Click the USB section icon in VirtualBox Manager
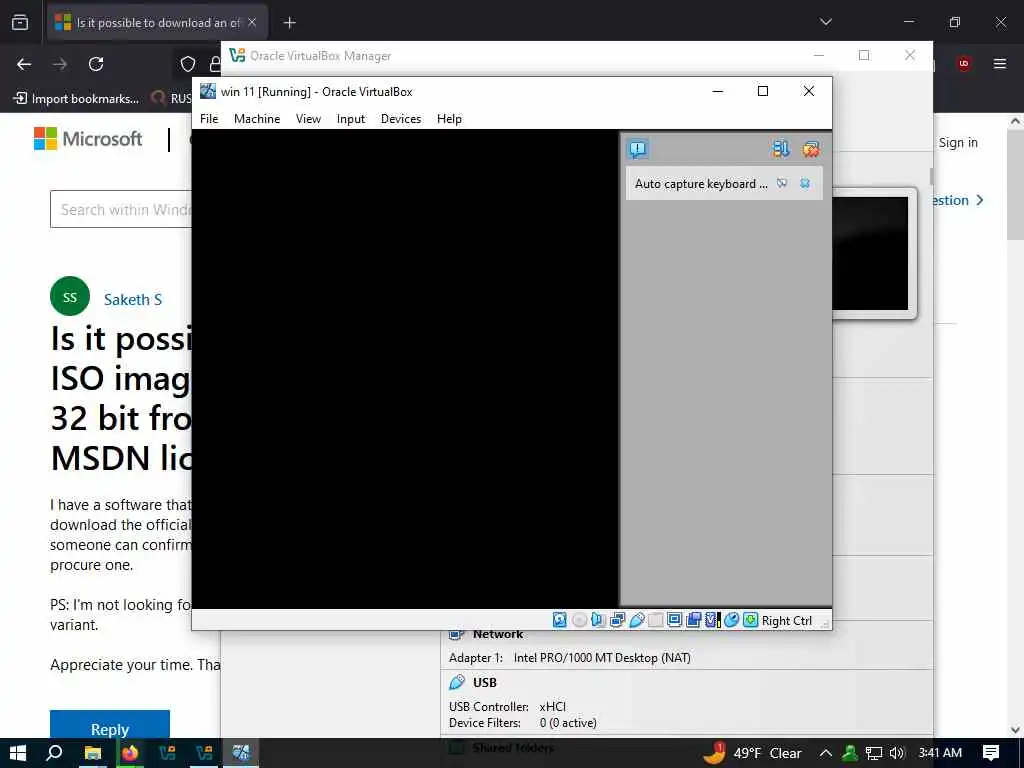This screenshot has height=768, width=1024. [x=456, y=682]
